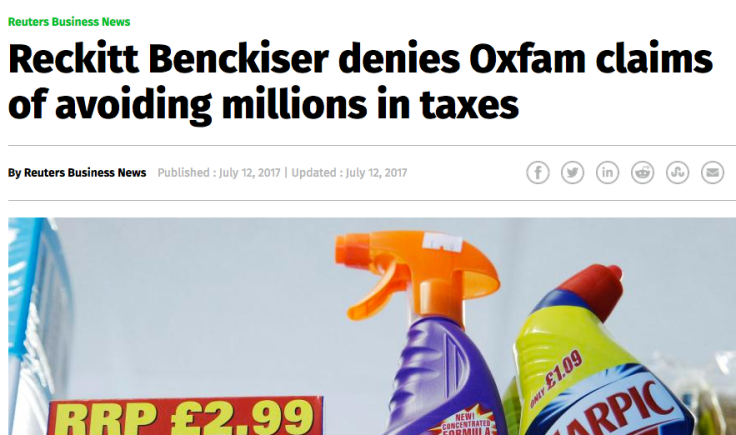
Task: Open the article's cleaning products photo
Action: tap(372, 326)
